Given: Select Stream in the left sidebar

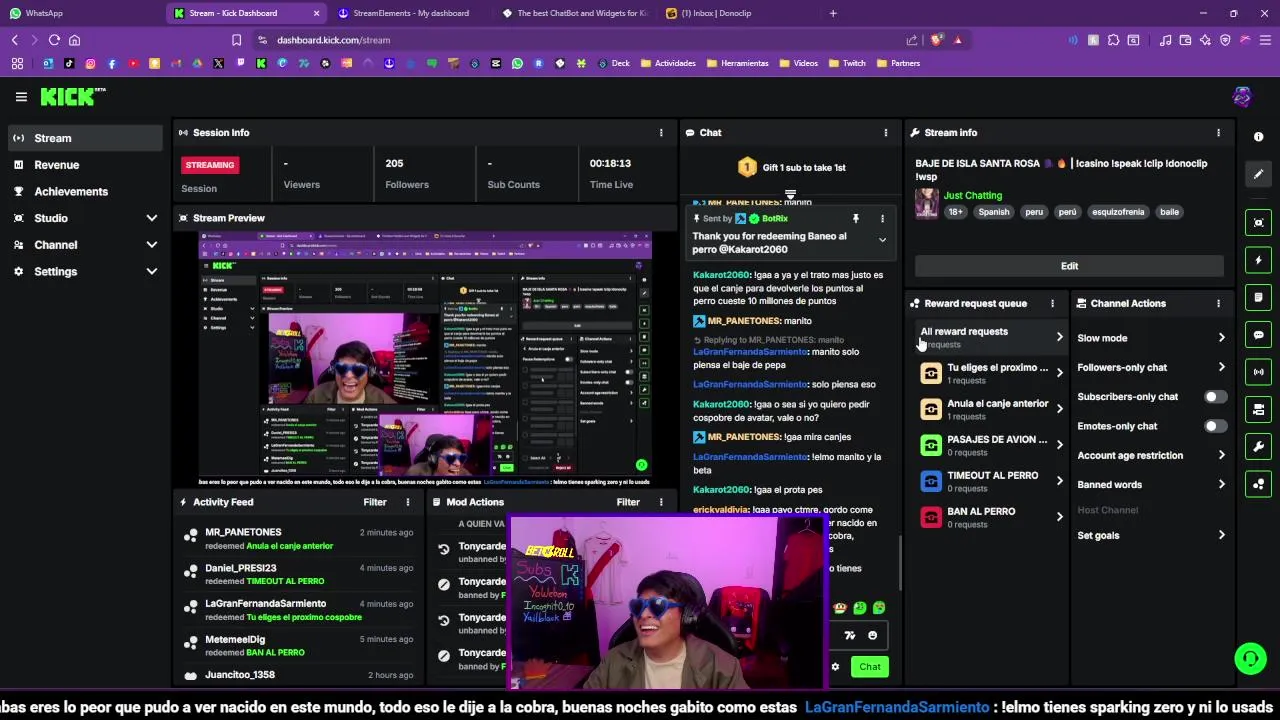Looking at the screenshot, I should (85, 138).
